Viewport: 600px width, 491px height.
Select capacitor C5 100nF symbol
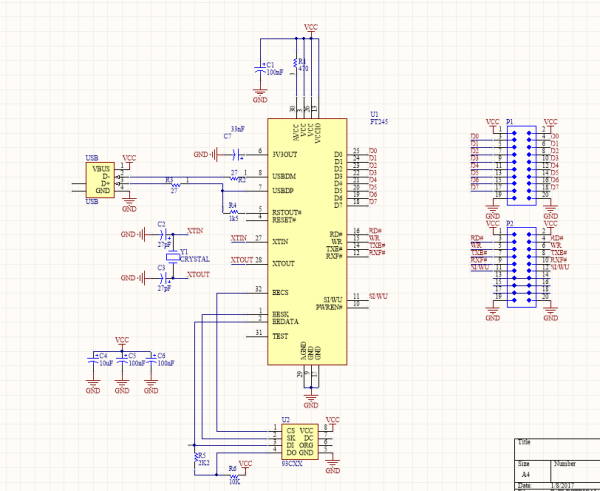coord(122,360)
